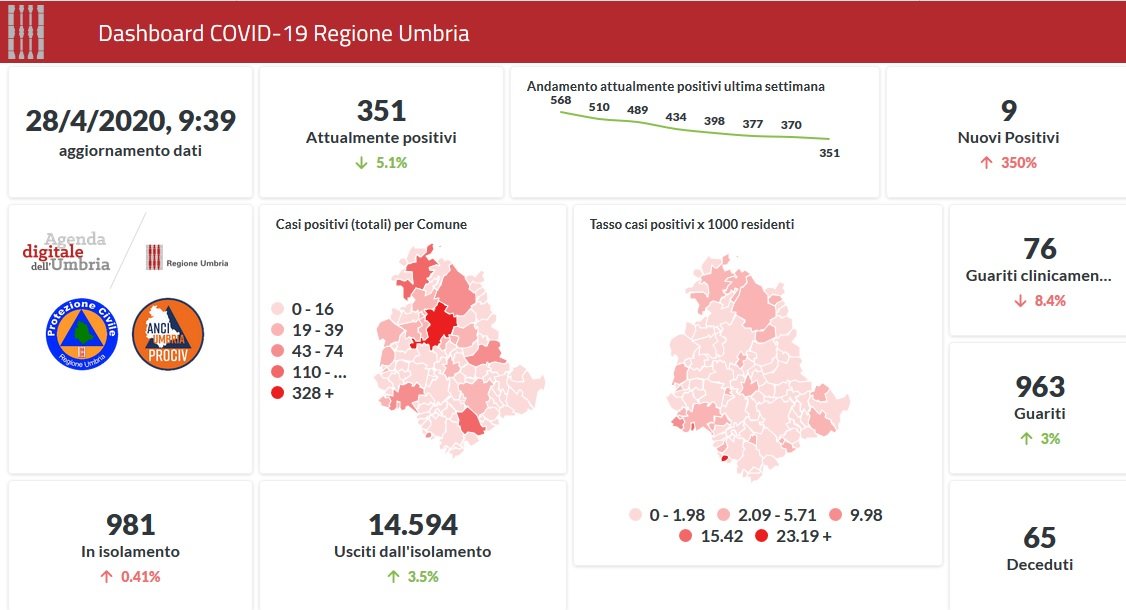Image resolution: width=1126 pixels, height=610 pixels.
Task: Open the In isolamento 981 card
Action: 130,545
